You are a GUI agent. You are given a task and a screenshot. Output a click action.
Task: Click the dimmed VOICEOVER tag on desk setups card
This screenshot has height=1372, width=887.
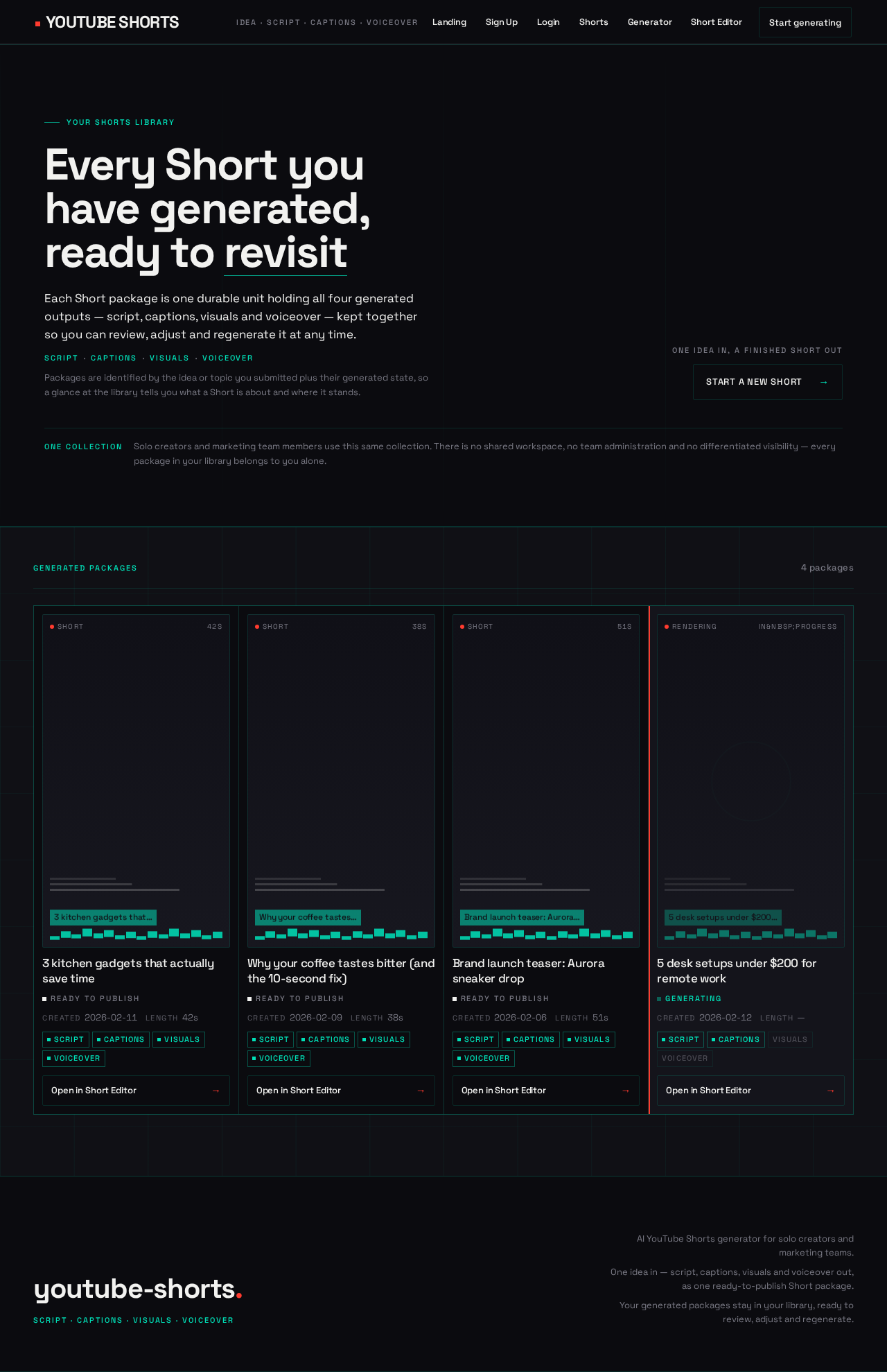685,1059
